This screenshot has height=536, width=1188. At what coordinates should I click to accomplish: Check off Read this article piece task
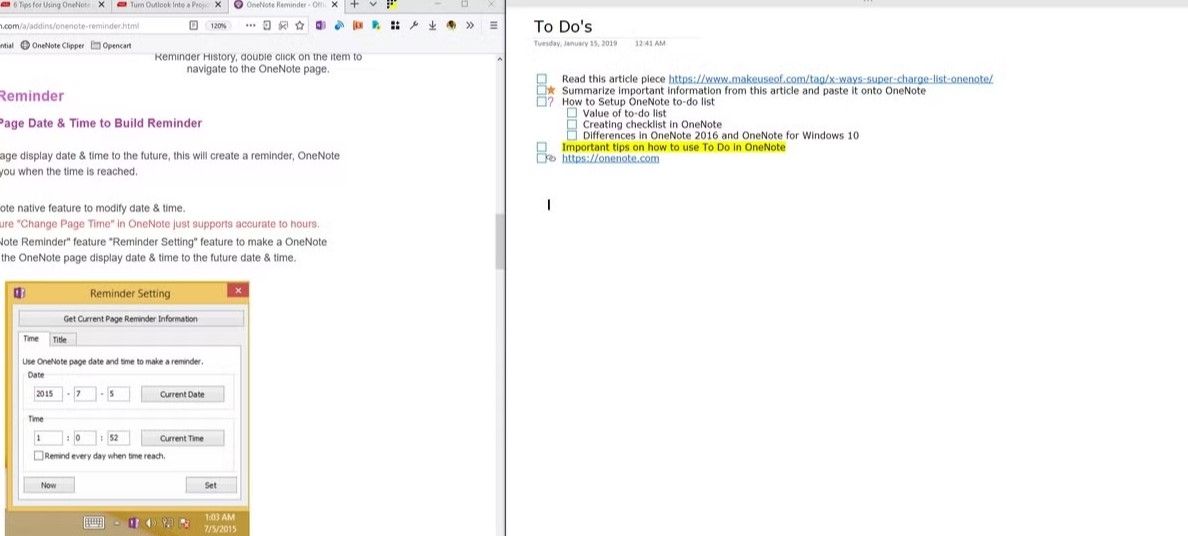542,79
